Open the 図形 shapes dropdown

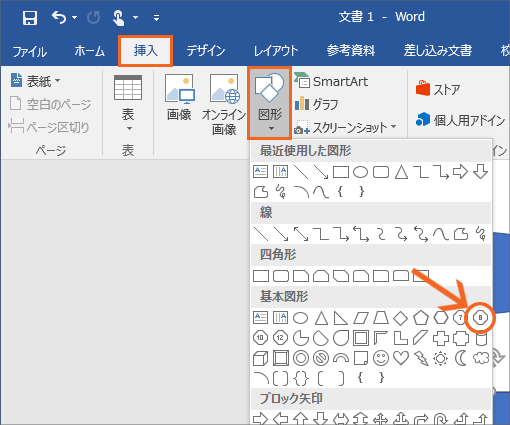[x=270, y=103]
